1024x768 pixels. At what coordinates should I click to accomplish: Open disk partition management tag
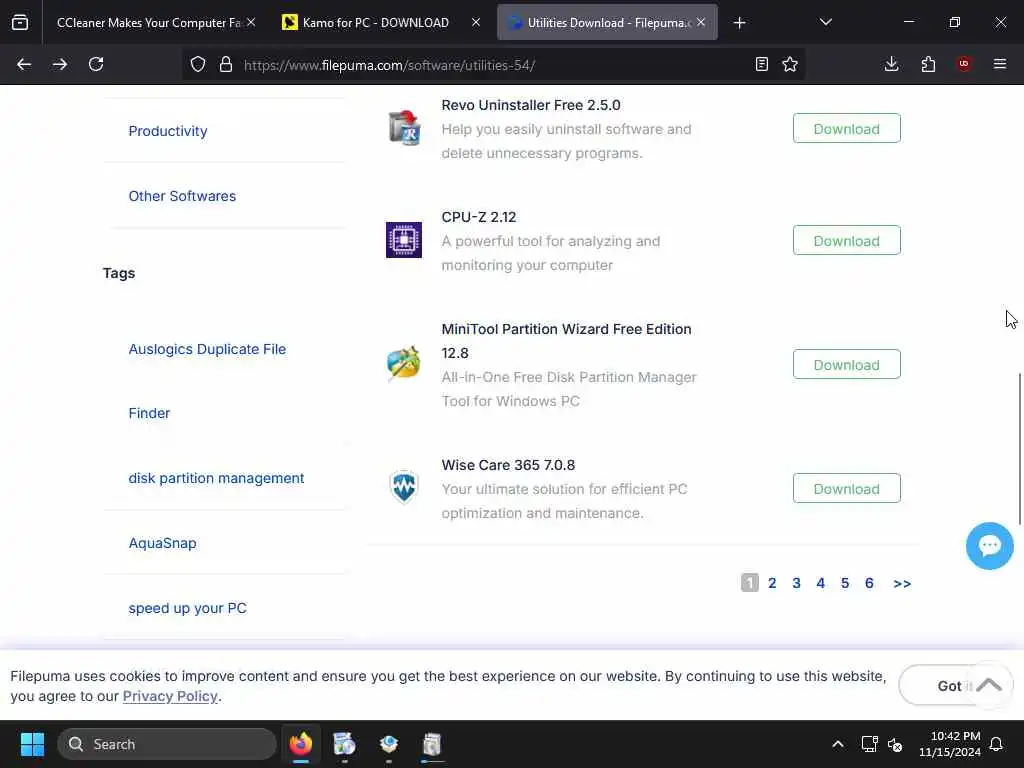click(216, 478)
